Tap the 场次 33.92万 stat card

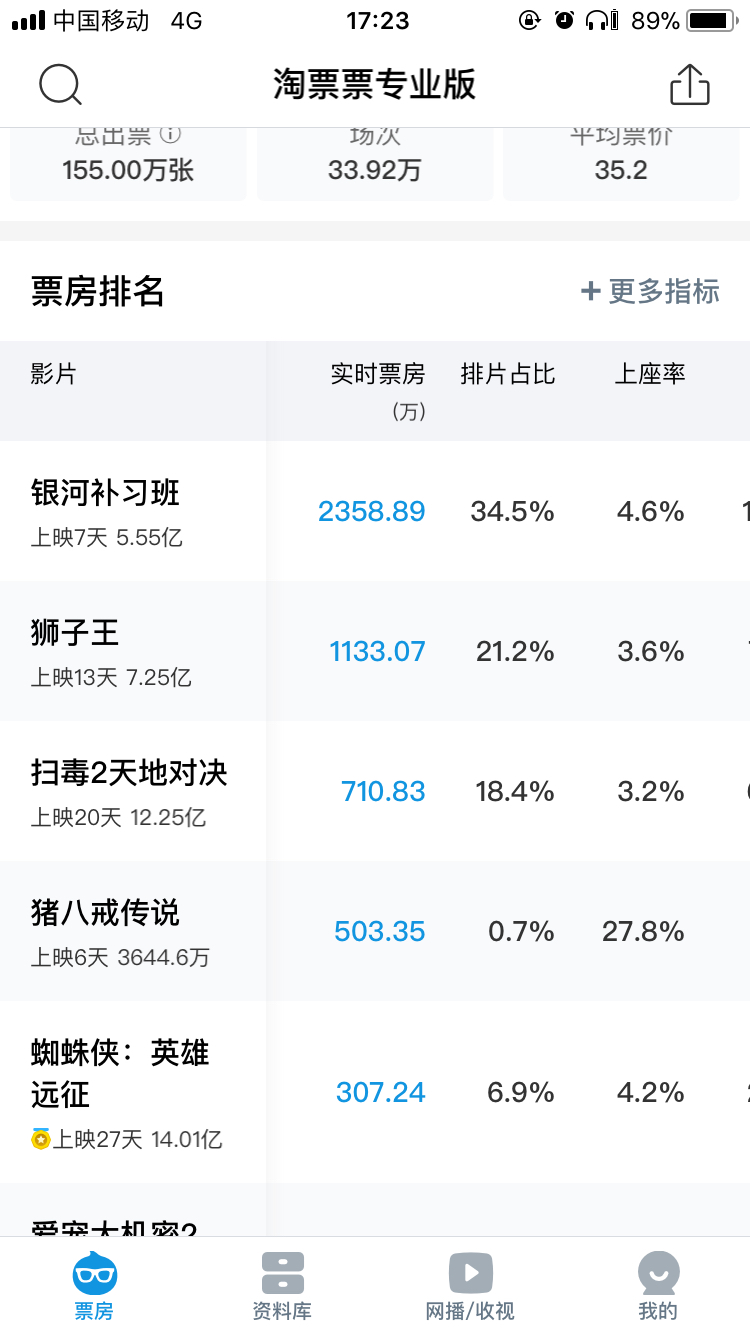[x=374, y=164]
